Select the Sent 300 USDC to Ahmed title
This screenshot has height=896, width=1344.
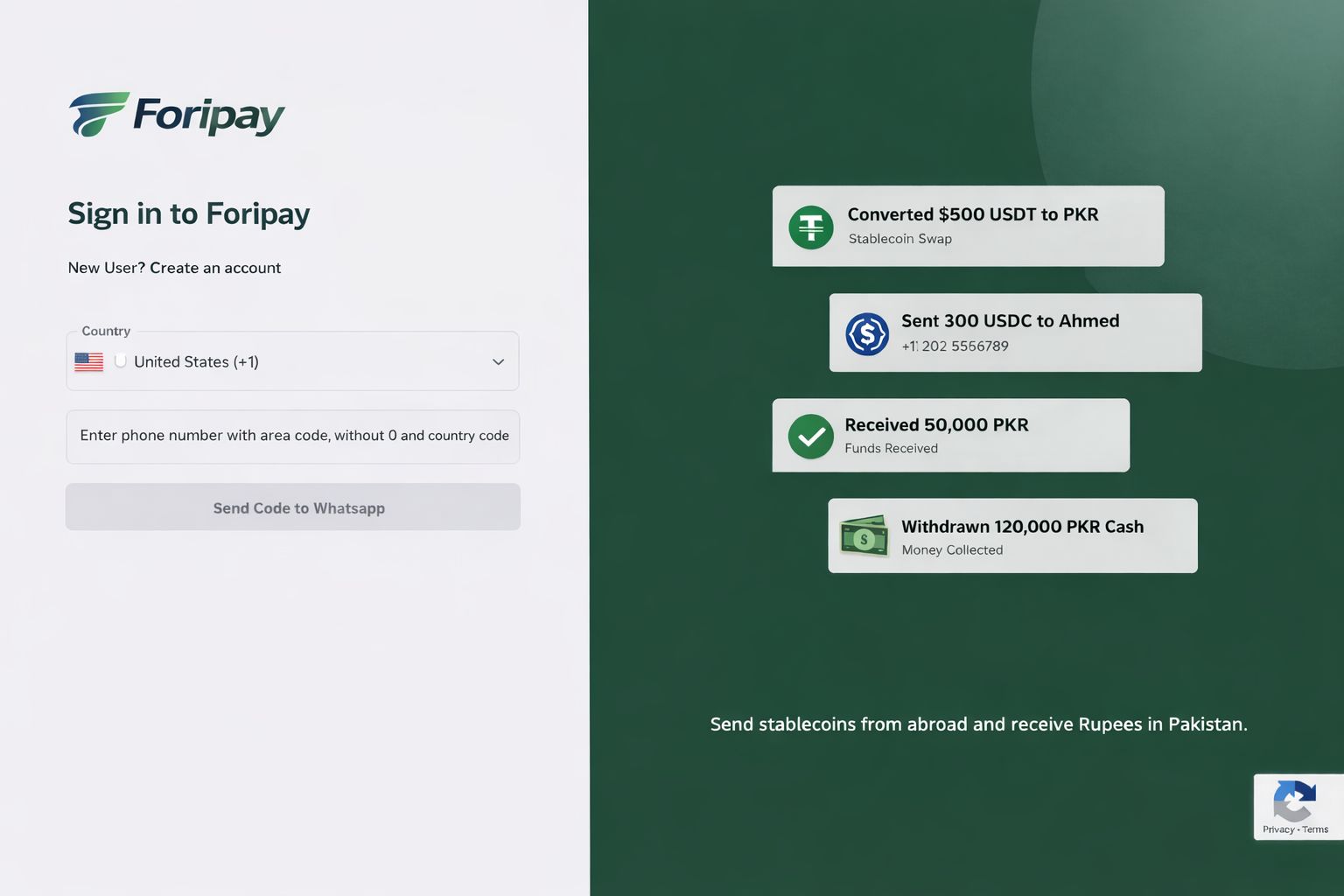tap(1010, 321)
